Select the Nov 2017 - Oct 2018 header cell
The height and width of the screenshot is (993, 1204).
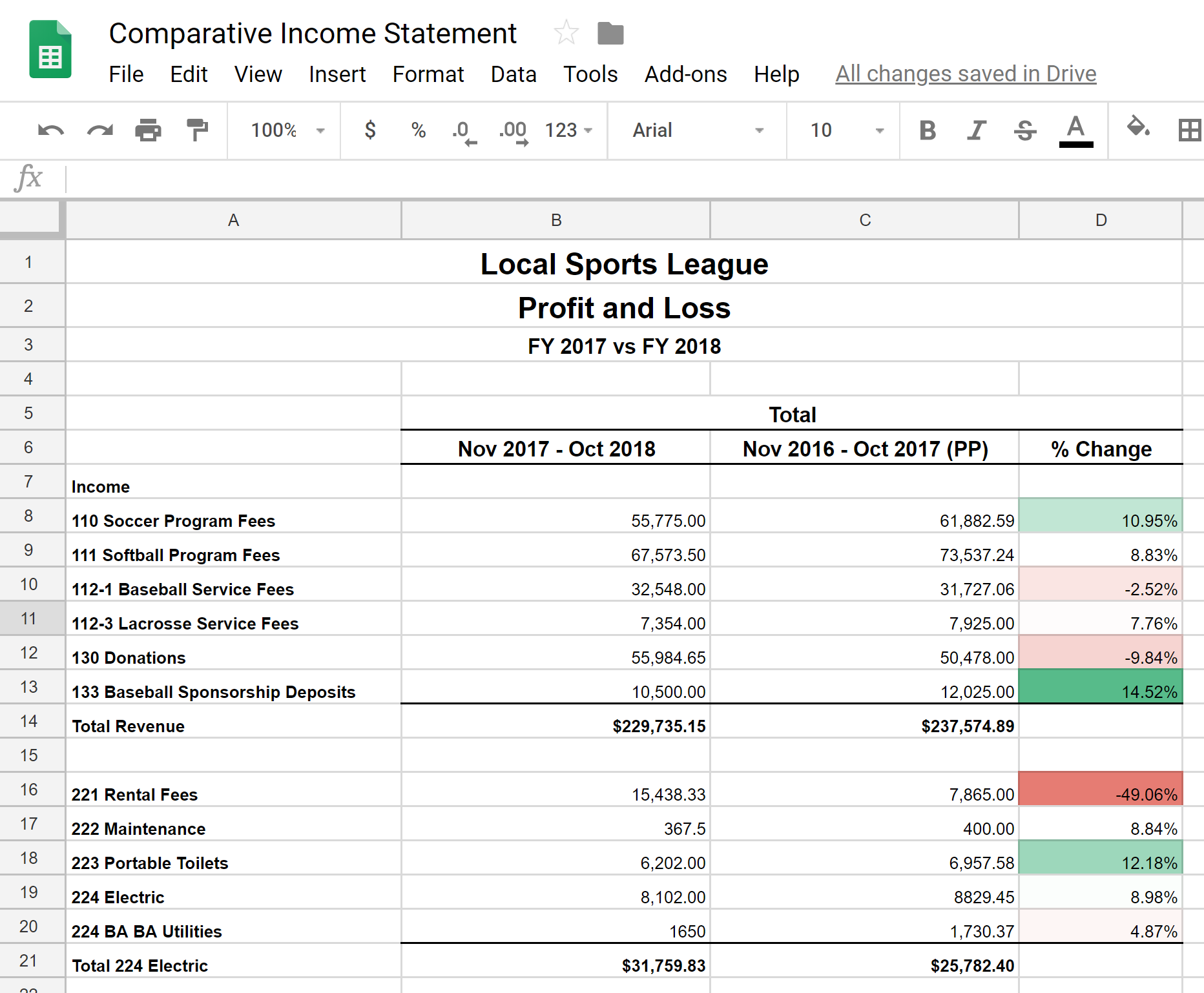(x=555, y=447)
